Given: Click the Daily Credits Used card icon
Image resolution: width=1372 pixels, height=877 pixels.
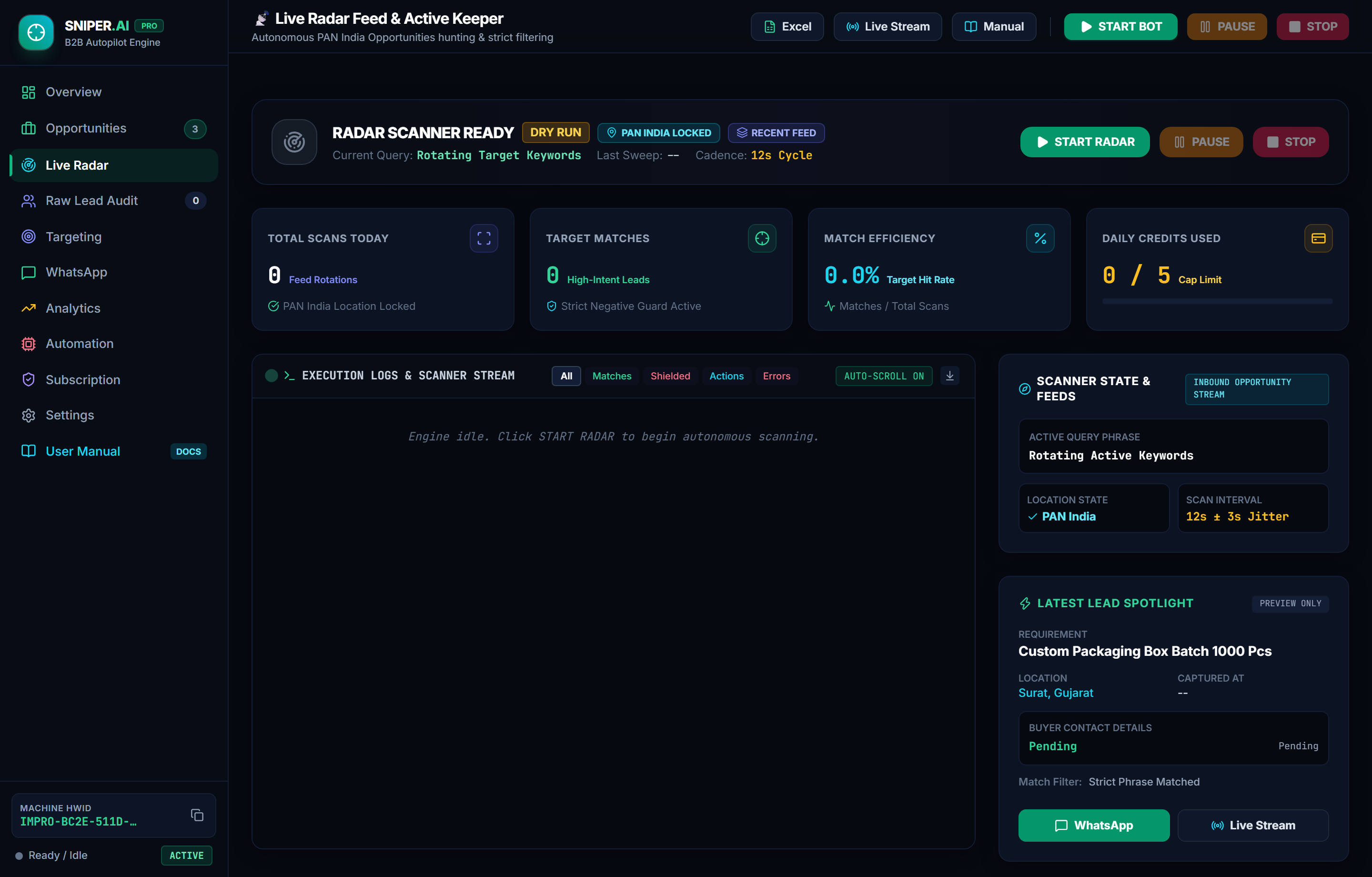Looking at the screenshot, I should click(1318, 238).
